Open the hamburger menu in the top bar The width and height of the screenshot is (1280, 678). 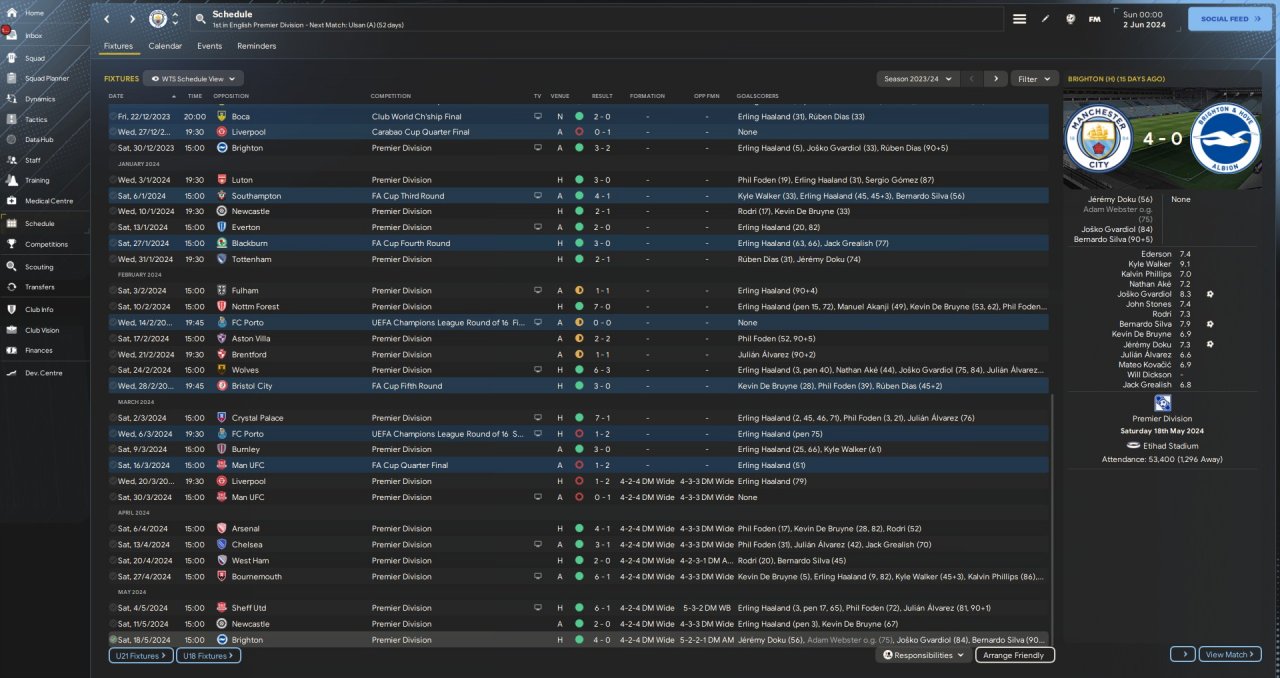1019,19
